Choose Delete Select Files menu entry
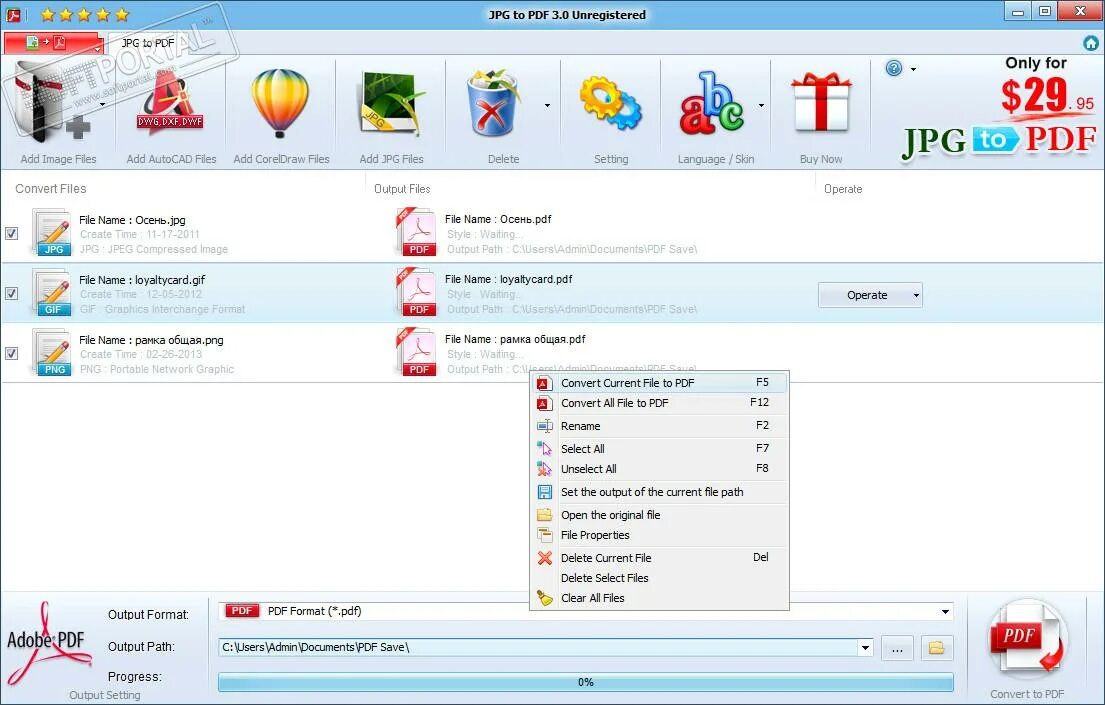Viewport: 1105px width, 705px height. (659, 578)
